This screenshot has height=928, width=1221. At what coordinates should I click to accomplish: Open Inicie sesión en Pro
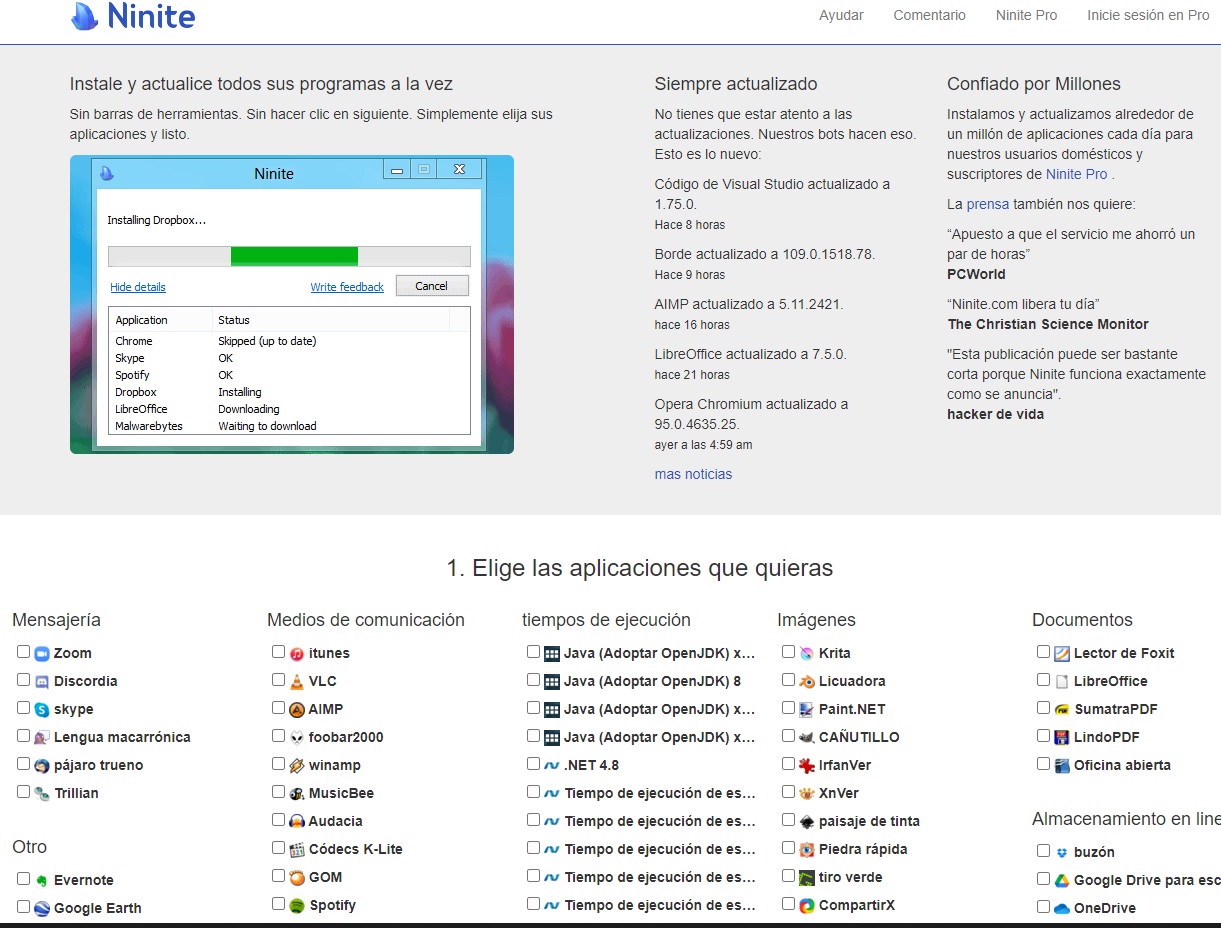(1148, 15)
